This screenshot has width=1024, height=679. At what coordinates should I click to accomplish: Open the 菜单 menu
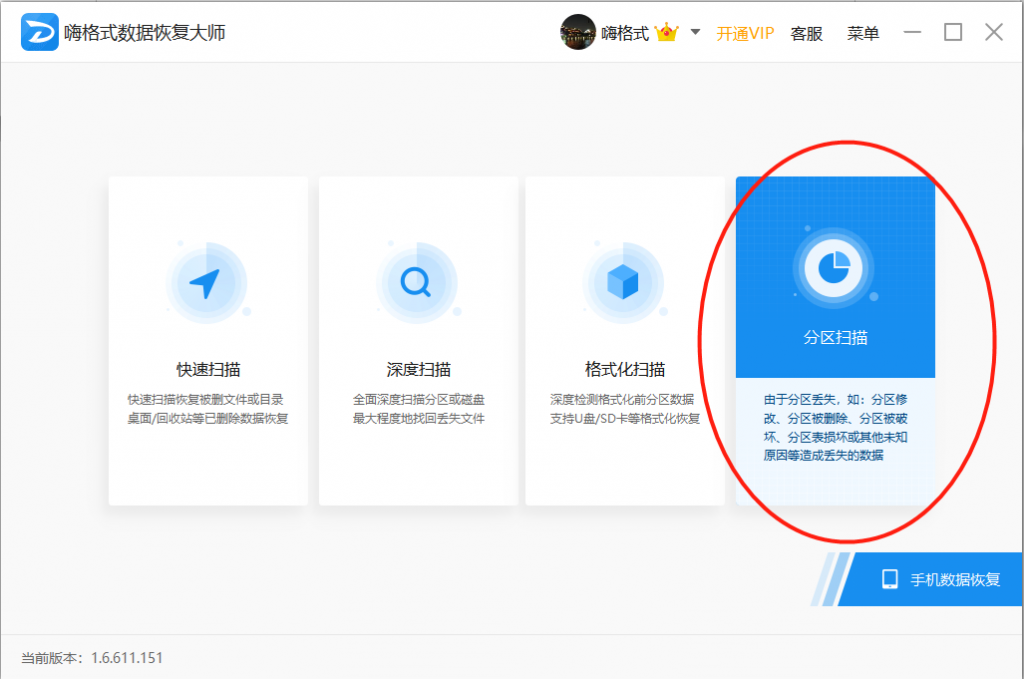point(863,33)
